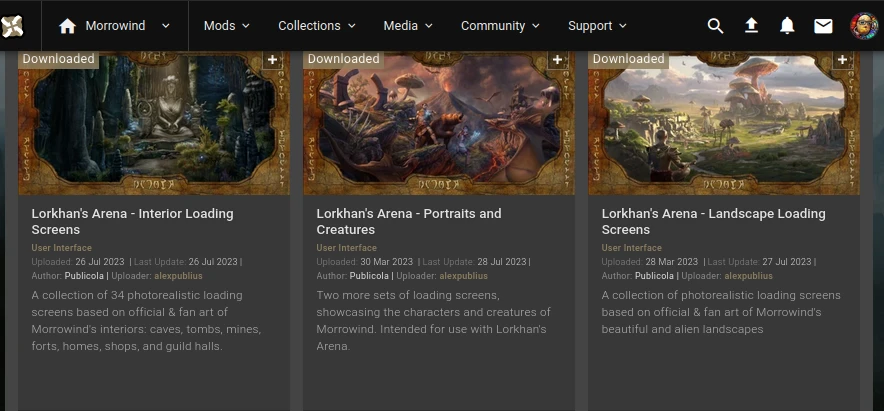Click plus icon on Portraits and Creatures card
Image resolution: width=884 pixels, height=411 pixels.
point(557,60)
